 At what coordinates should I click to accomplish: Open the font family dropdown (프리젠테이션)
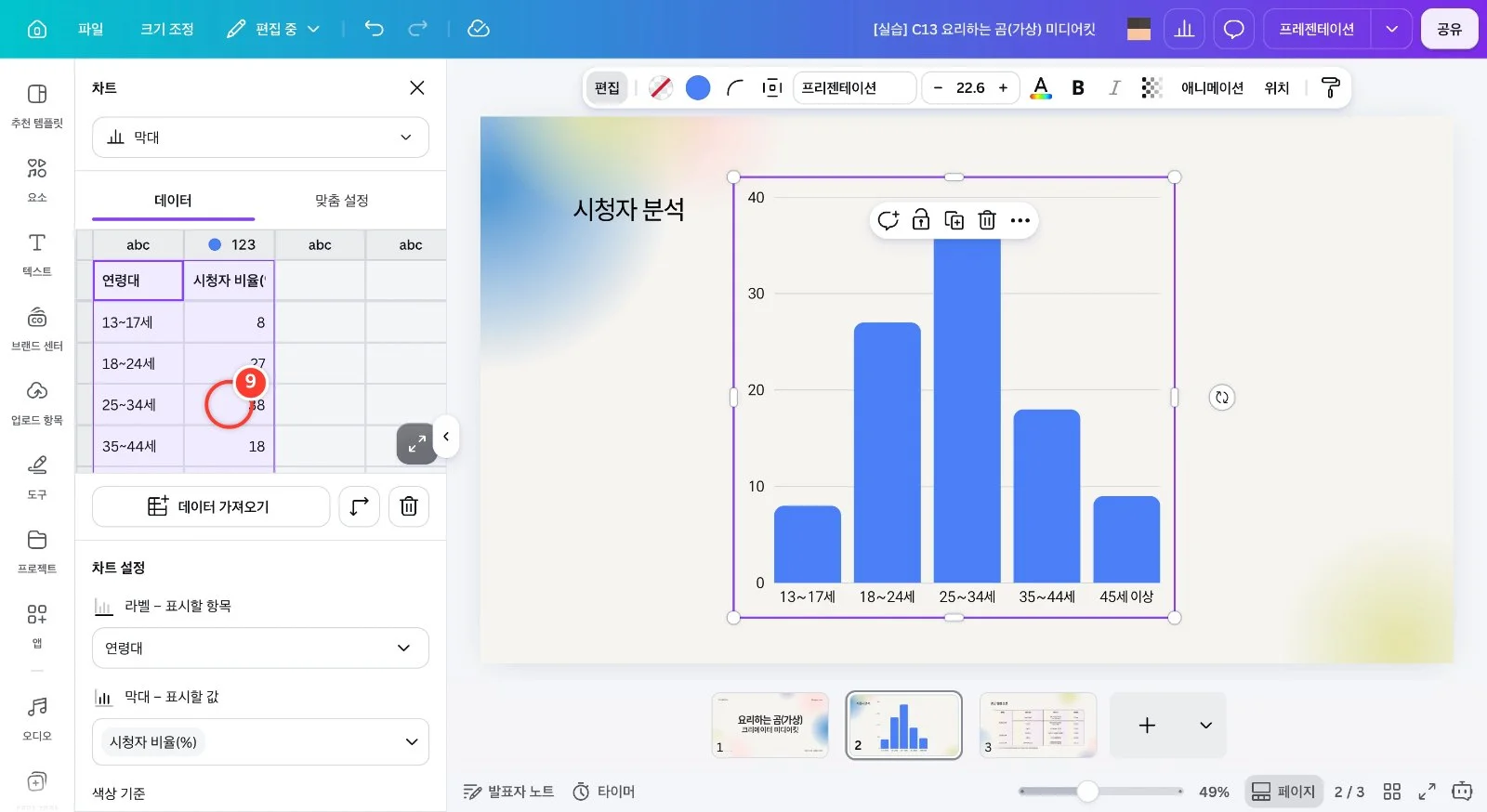854,87
